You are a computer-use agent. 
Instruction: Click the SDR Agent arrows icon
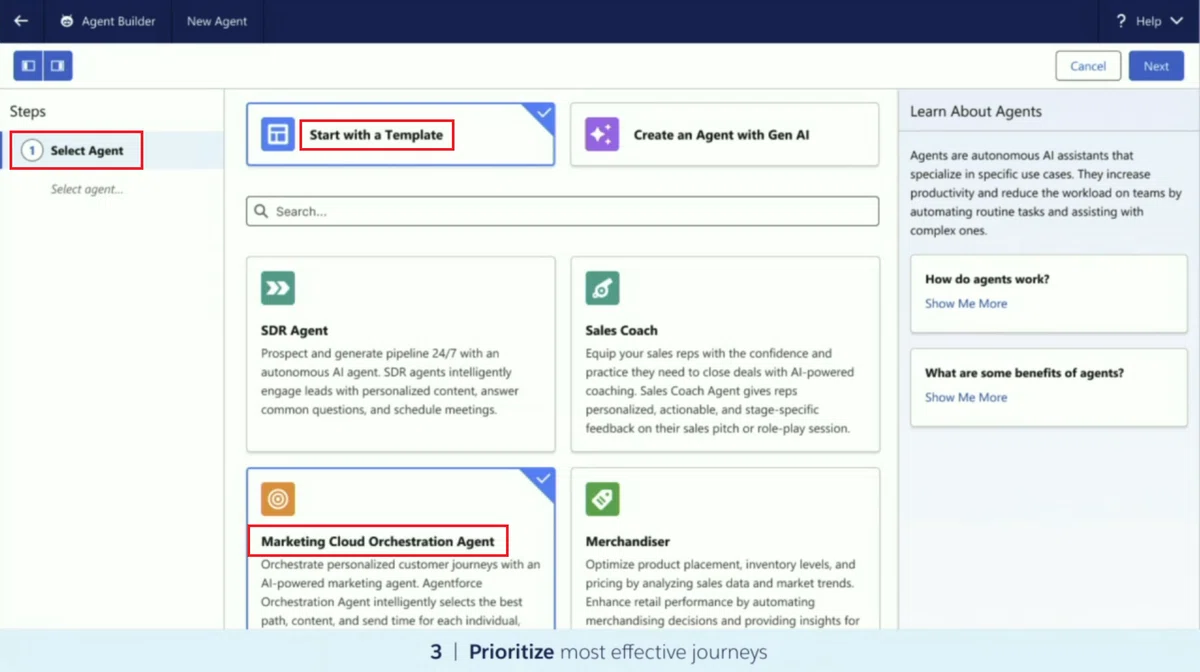[278, 288]
